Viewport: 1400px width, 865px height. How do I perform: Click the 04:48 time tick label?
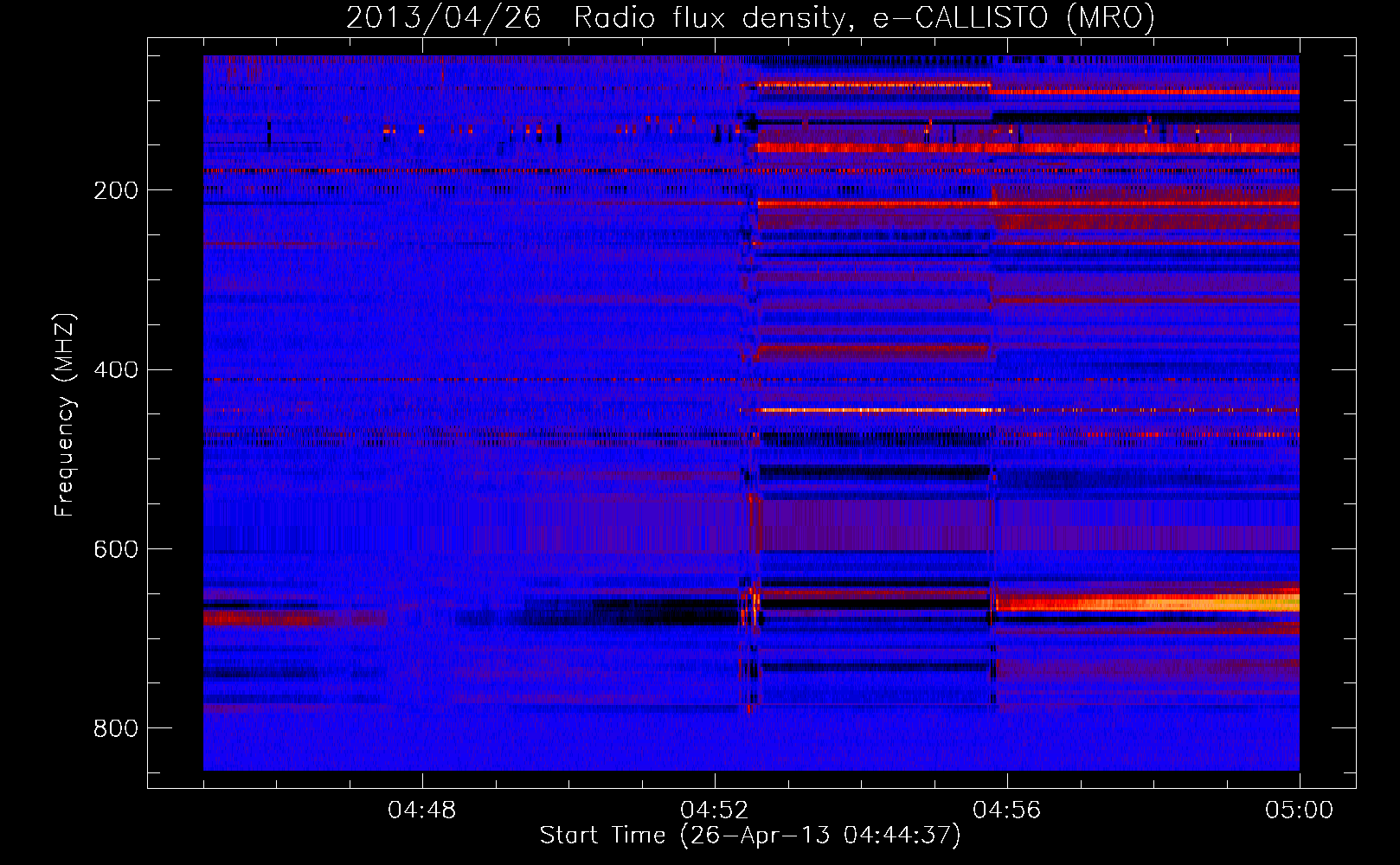[x=422, y=811]
